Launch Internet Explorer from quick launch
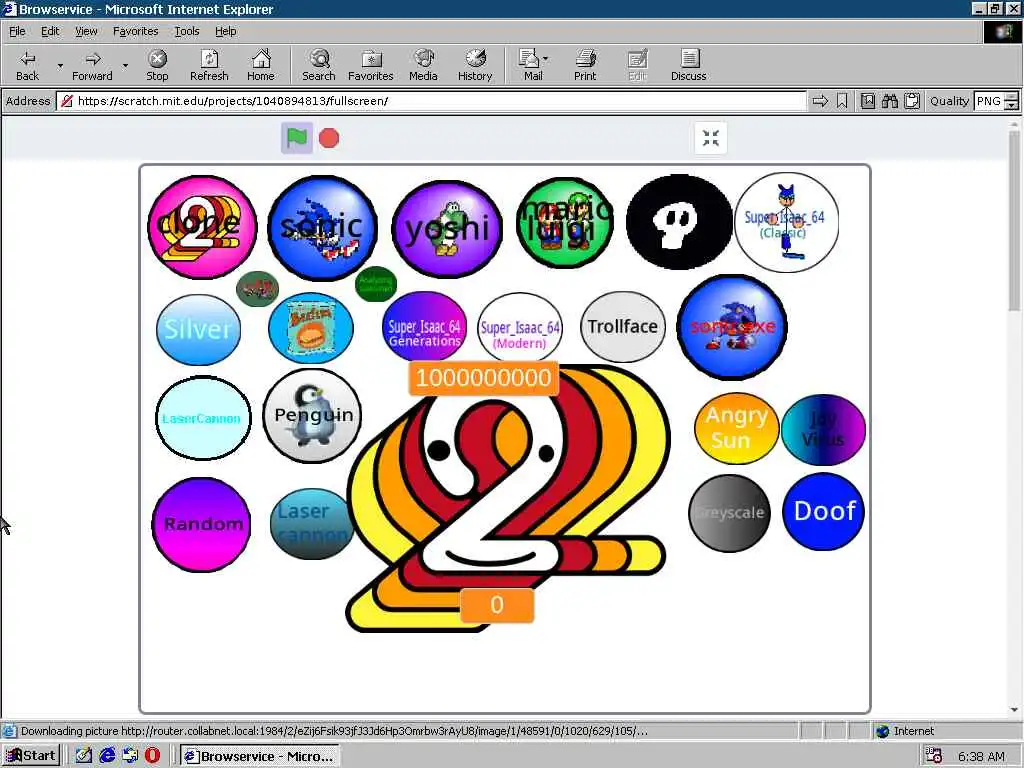Viewport: 1024px width, 768px height. pyautogui.click(x=107, y=756)
